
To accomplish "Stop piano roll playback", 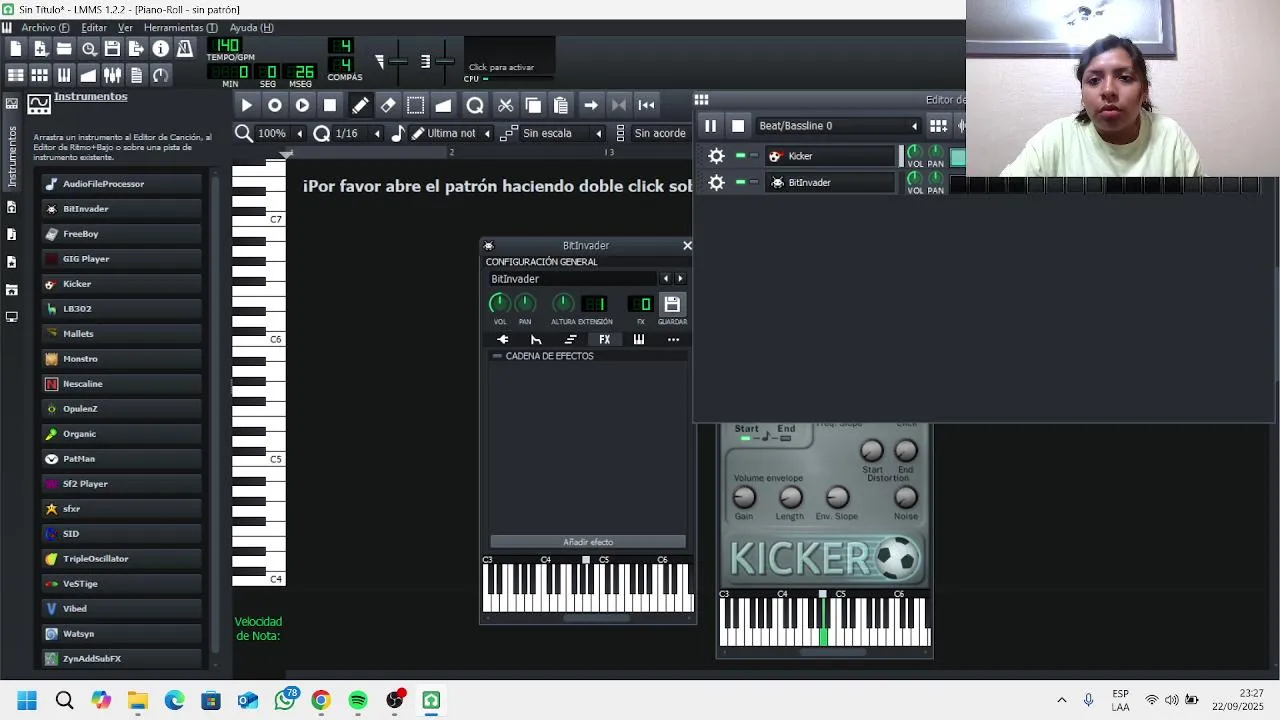I will (x=330, y=105).
